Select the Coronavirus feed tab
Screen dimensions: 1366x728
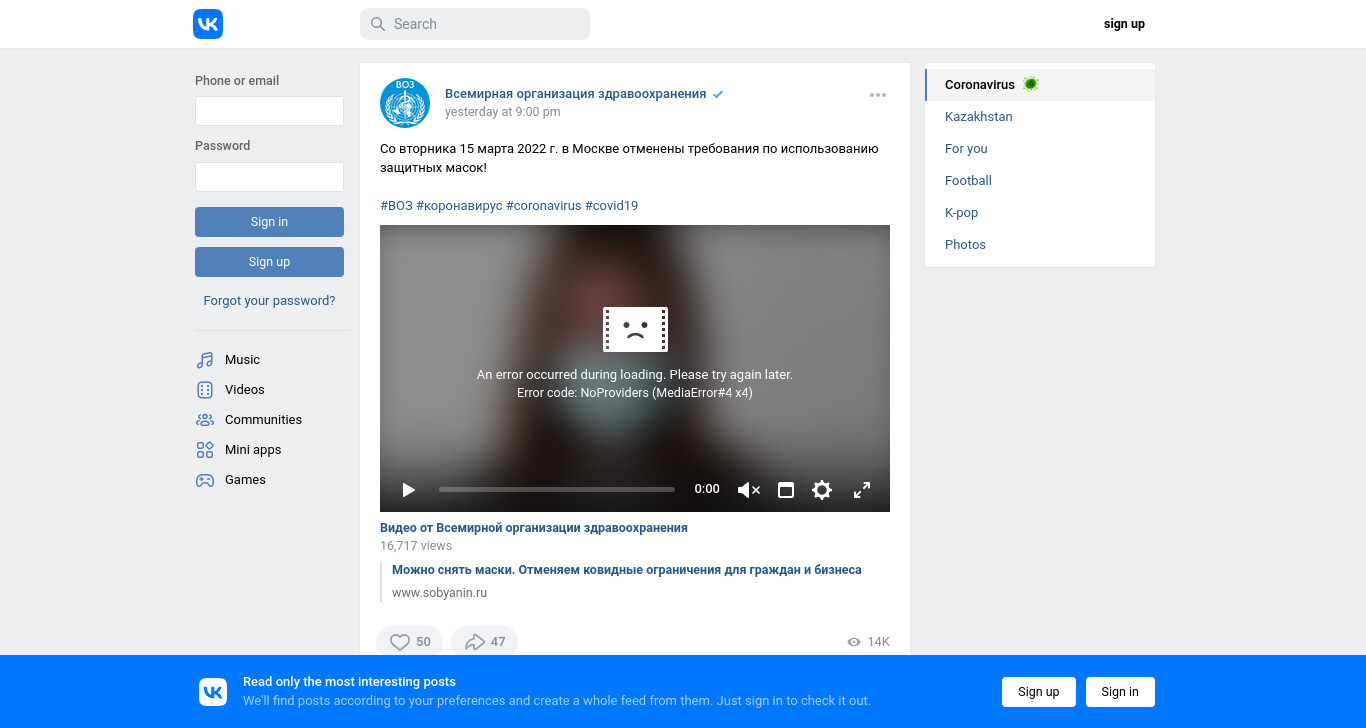[1040, 85]
